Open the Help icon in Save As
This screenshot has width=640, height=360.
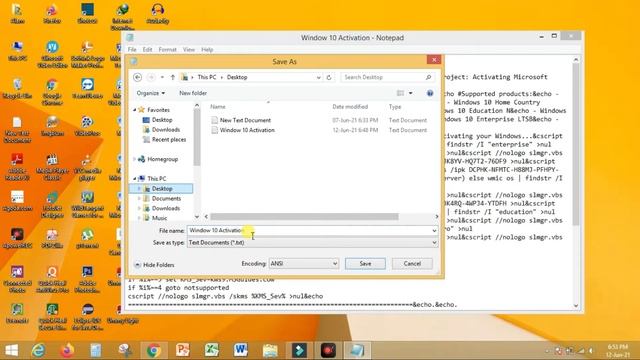[430, 93]
